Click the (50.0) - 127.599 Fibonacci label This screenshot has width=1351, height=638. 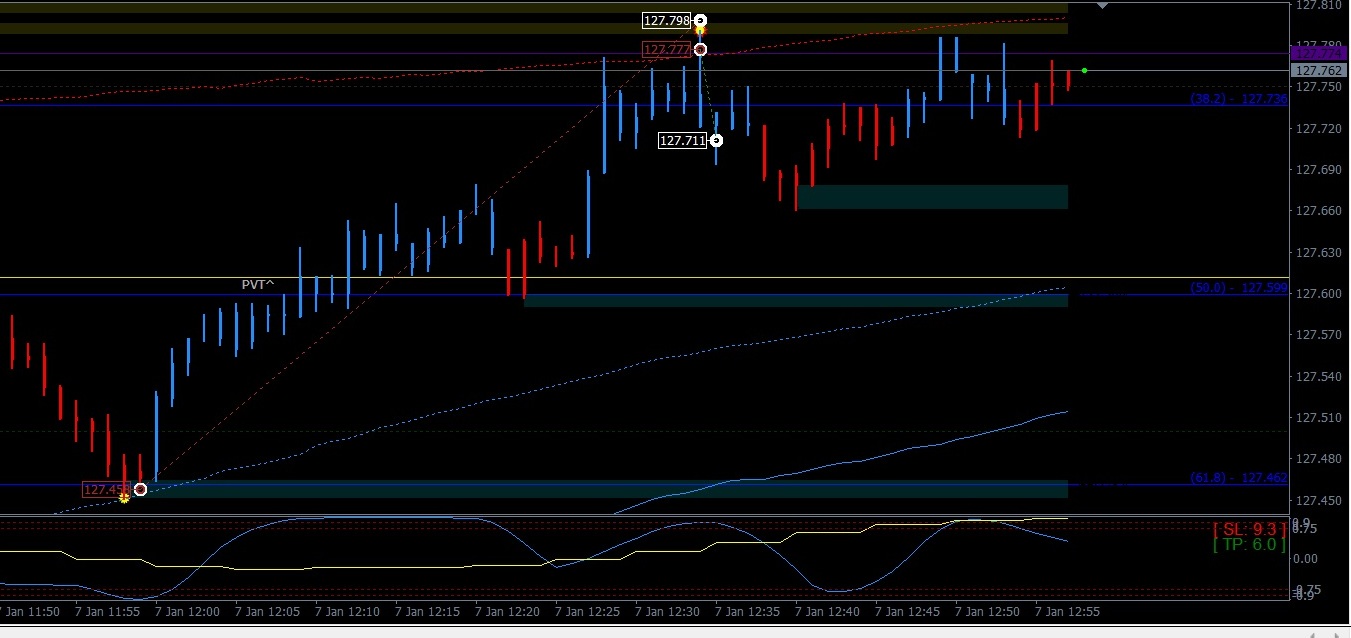coord(1238,288)
